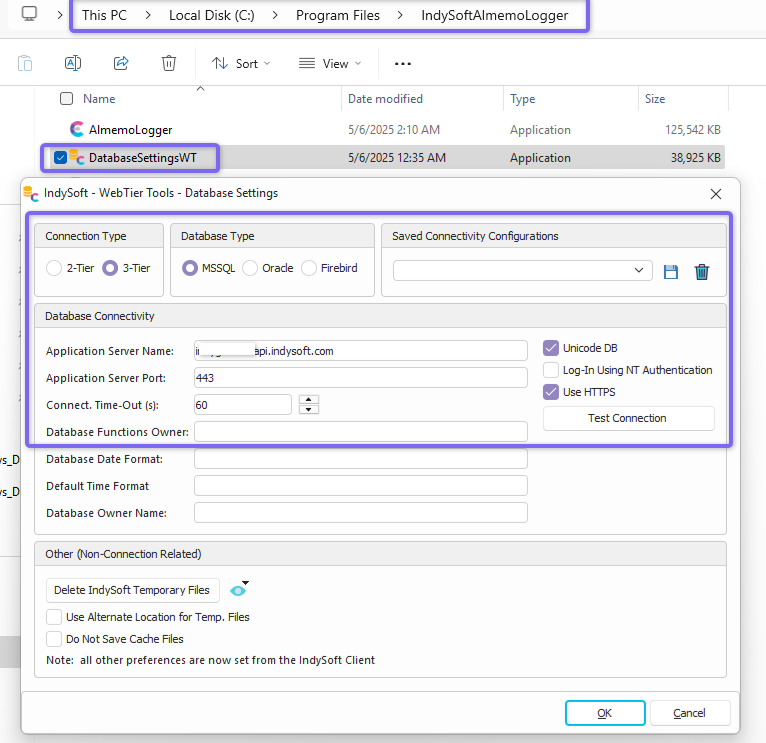Screen dimensions: 766x743
Task: Save the current connectivity configuration
Action: [x=671, y=271]
